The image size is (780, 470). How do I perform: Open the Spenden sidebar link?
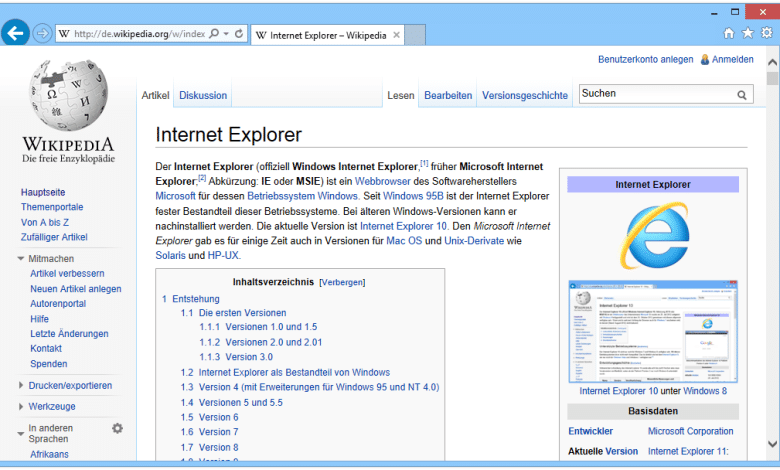point(48,364)
